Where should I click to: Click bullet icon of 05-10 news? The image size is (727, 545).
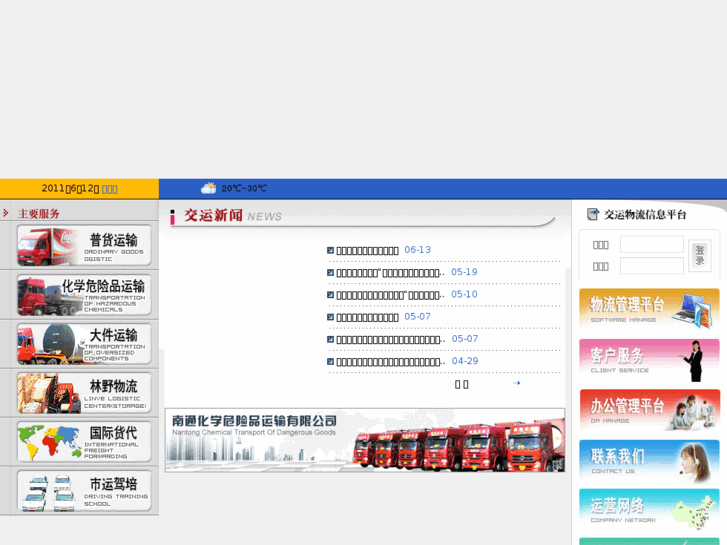pyautogui.click(x=330, y=295)
